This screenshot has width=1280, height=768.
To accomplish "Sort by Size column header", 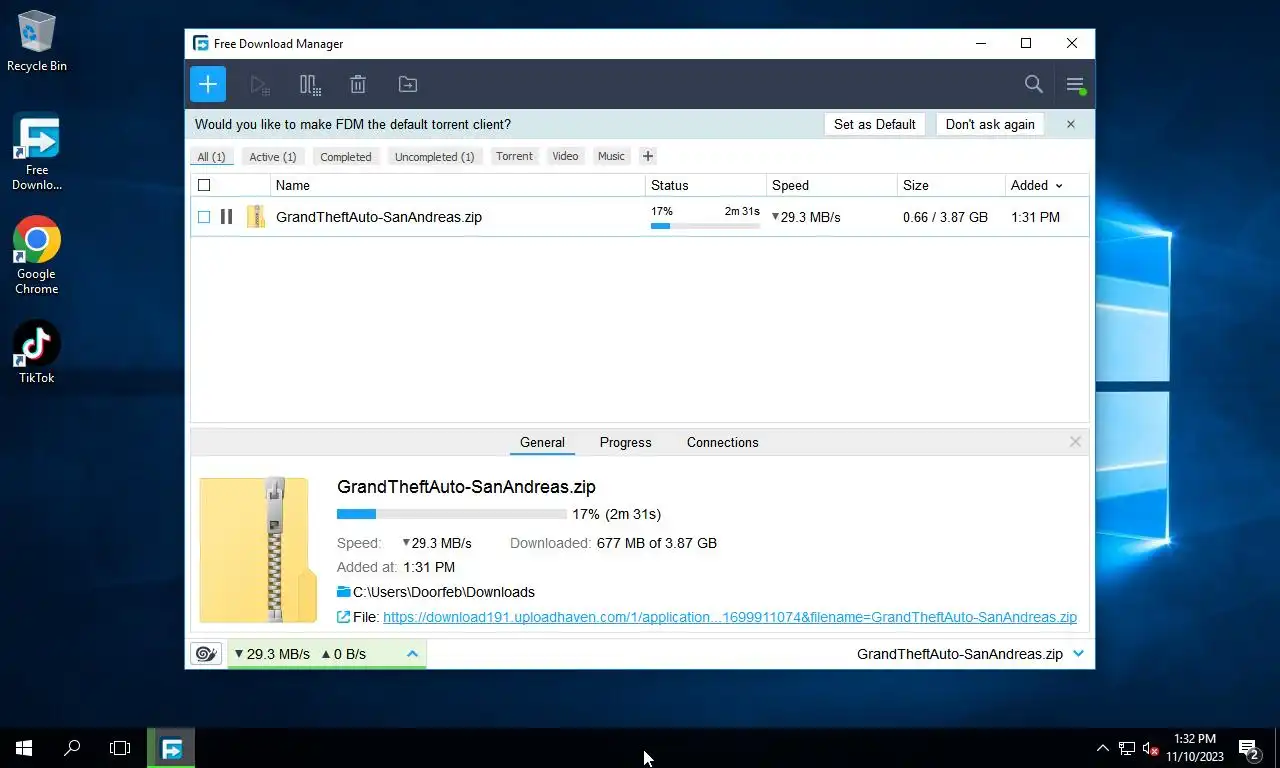I will click(x=951, y=185).
